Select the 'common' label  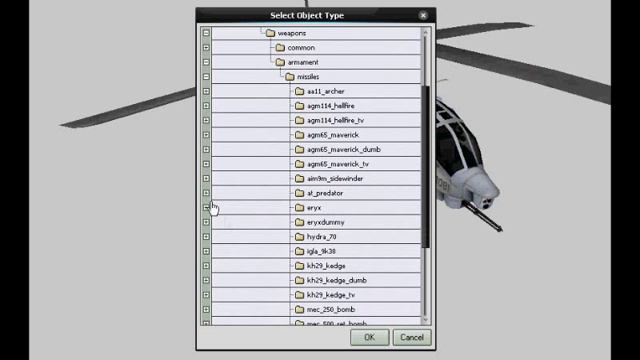point(301,48)
